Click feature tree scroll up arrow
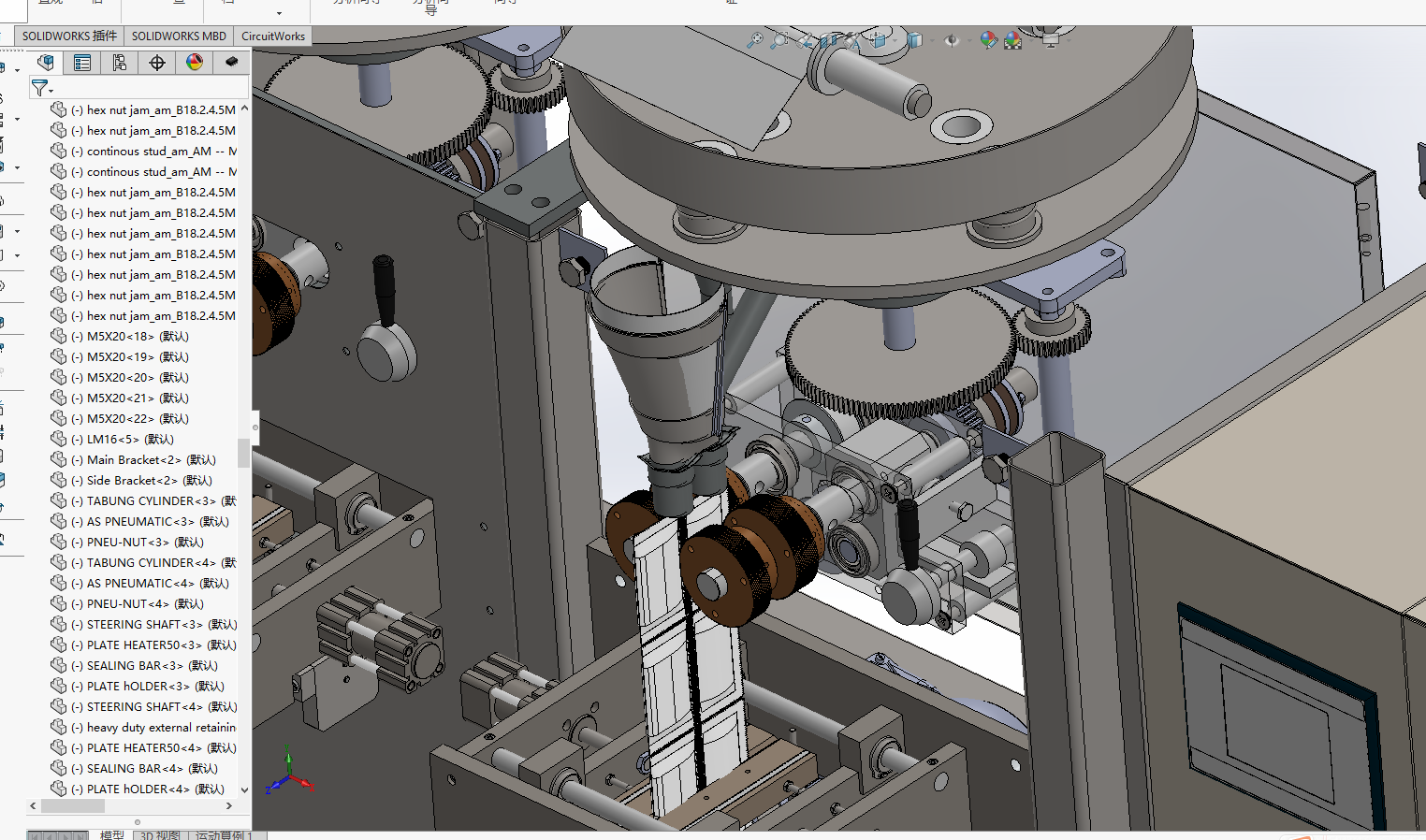 (x=244, y=109)
